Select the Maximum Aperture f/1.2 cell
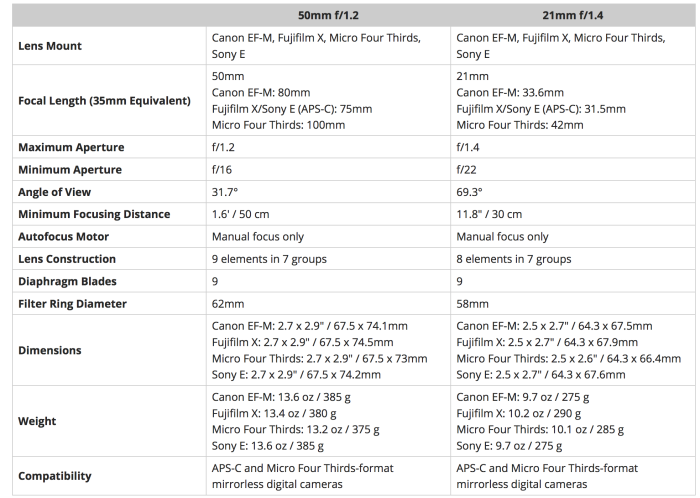The height and width of the screenshot is (498, 700). click(225, 147)
